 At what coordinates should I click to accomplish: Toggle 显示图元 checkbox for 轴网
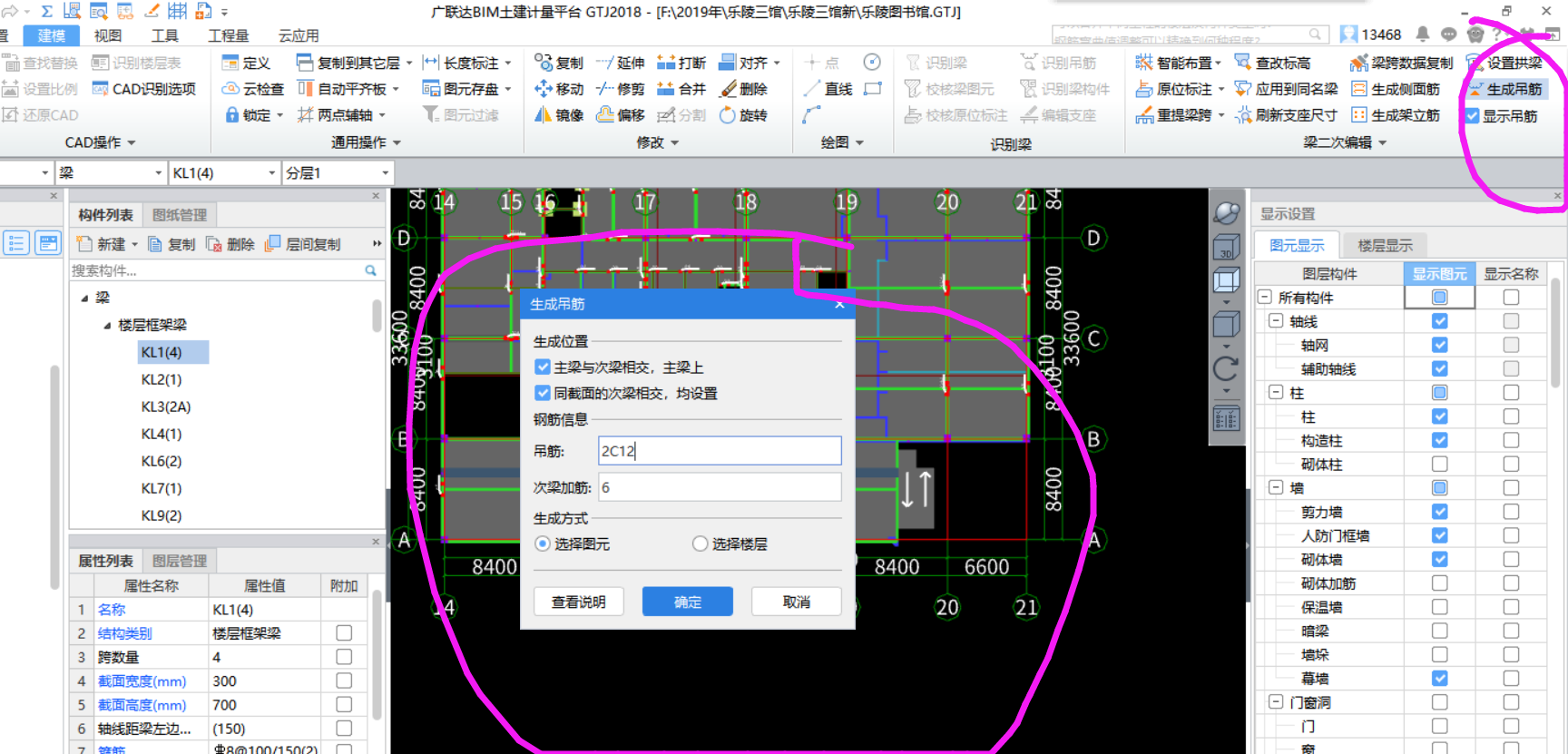tap(1439, 345)
